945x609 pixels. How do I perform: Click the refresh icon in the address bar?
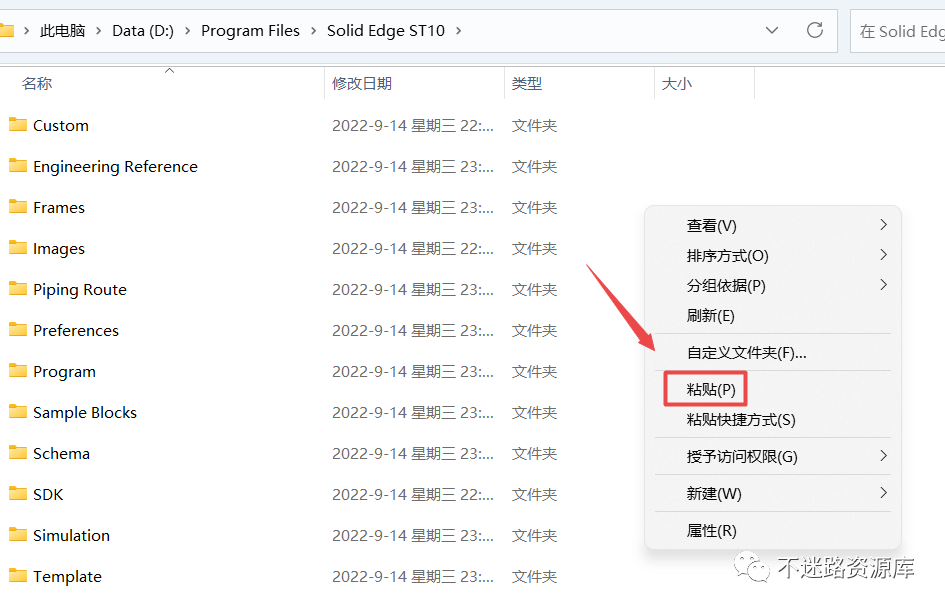click(x=814, y=31)
